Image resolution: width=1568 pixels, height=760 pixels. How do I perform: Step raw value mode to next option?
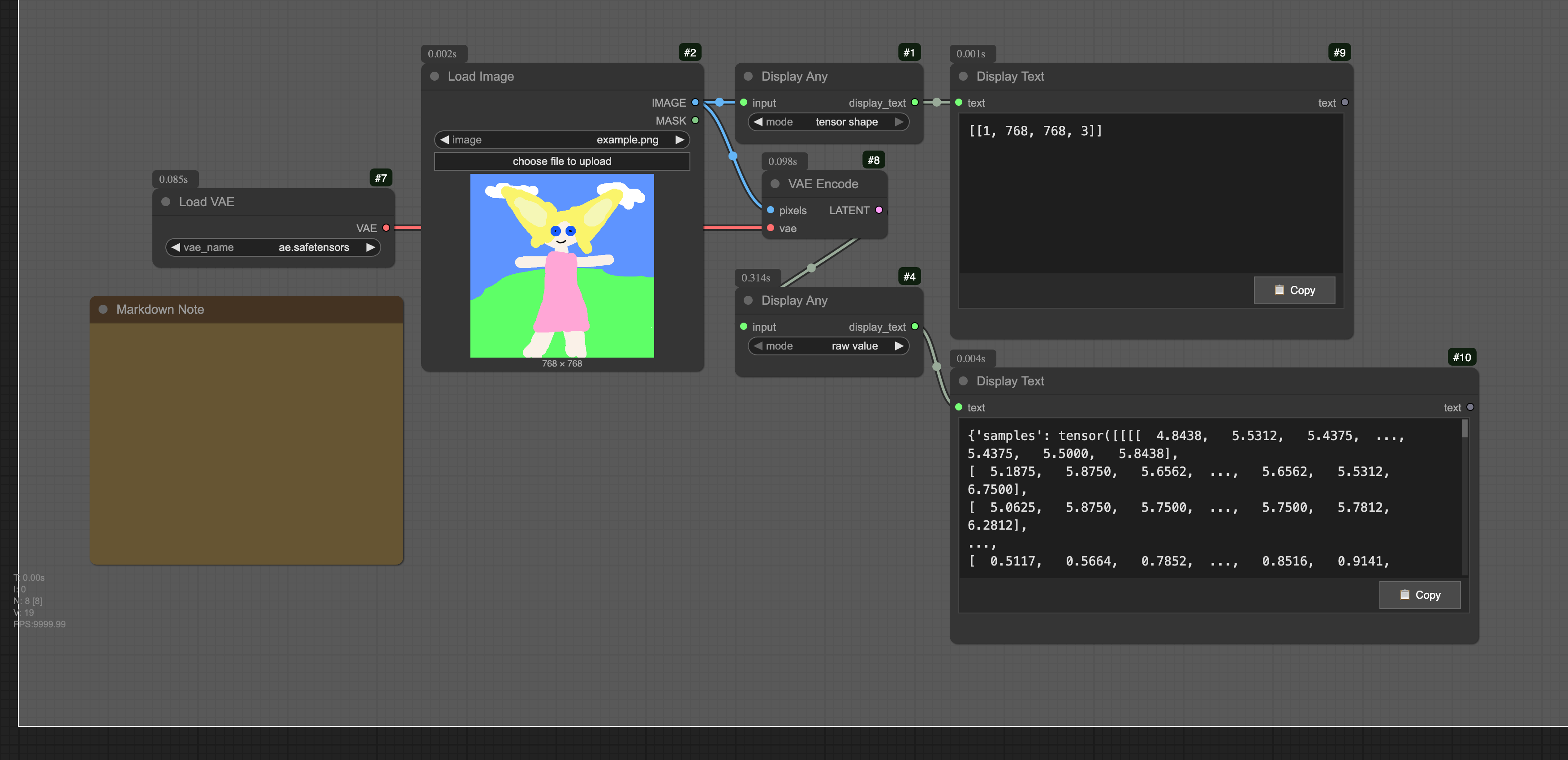(x=899, y=346)
